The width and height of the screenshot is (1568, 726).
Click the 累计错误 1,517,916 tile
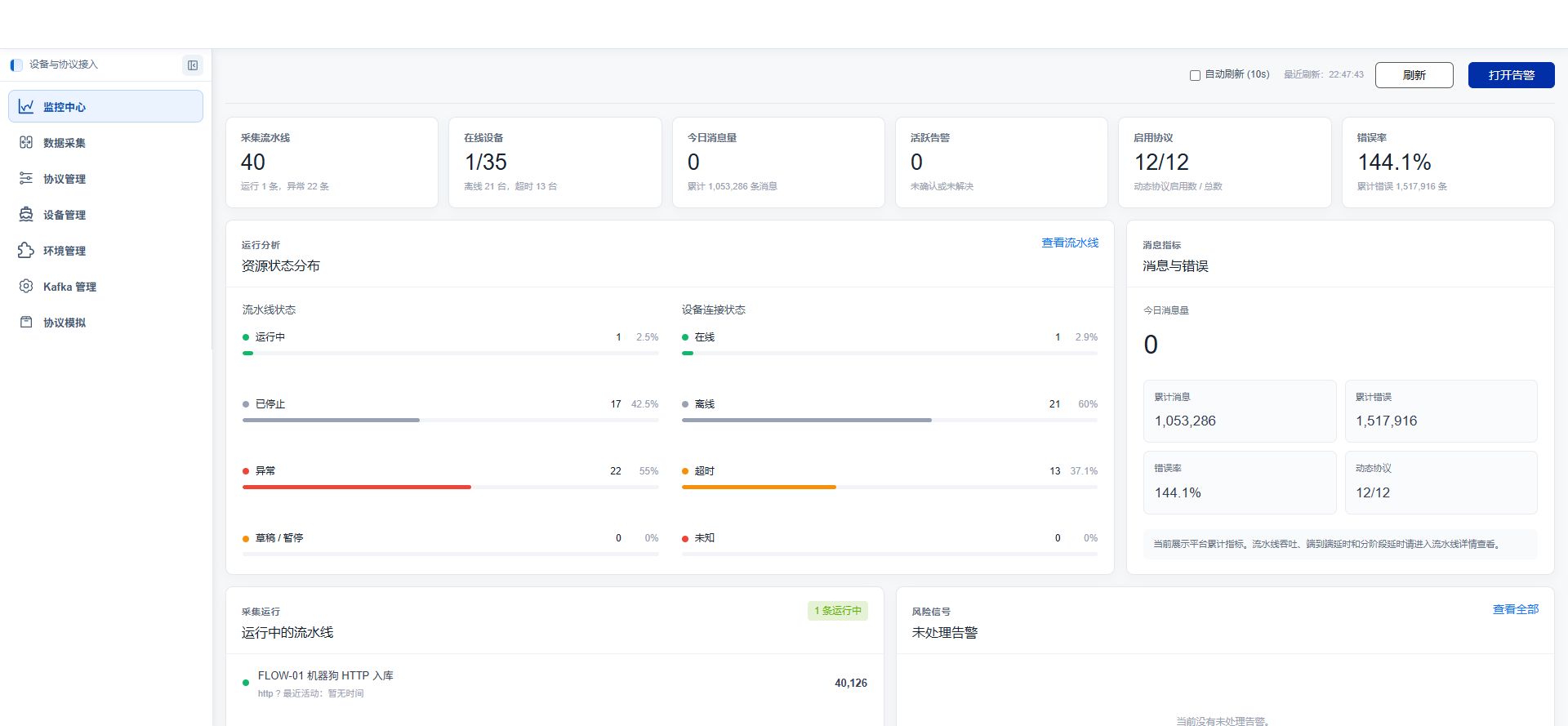1441,411
